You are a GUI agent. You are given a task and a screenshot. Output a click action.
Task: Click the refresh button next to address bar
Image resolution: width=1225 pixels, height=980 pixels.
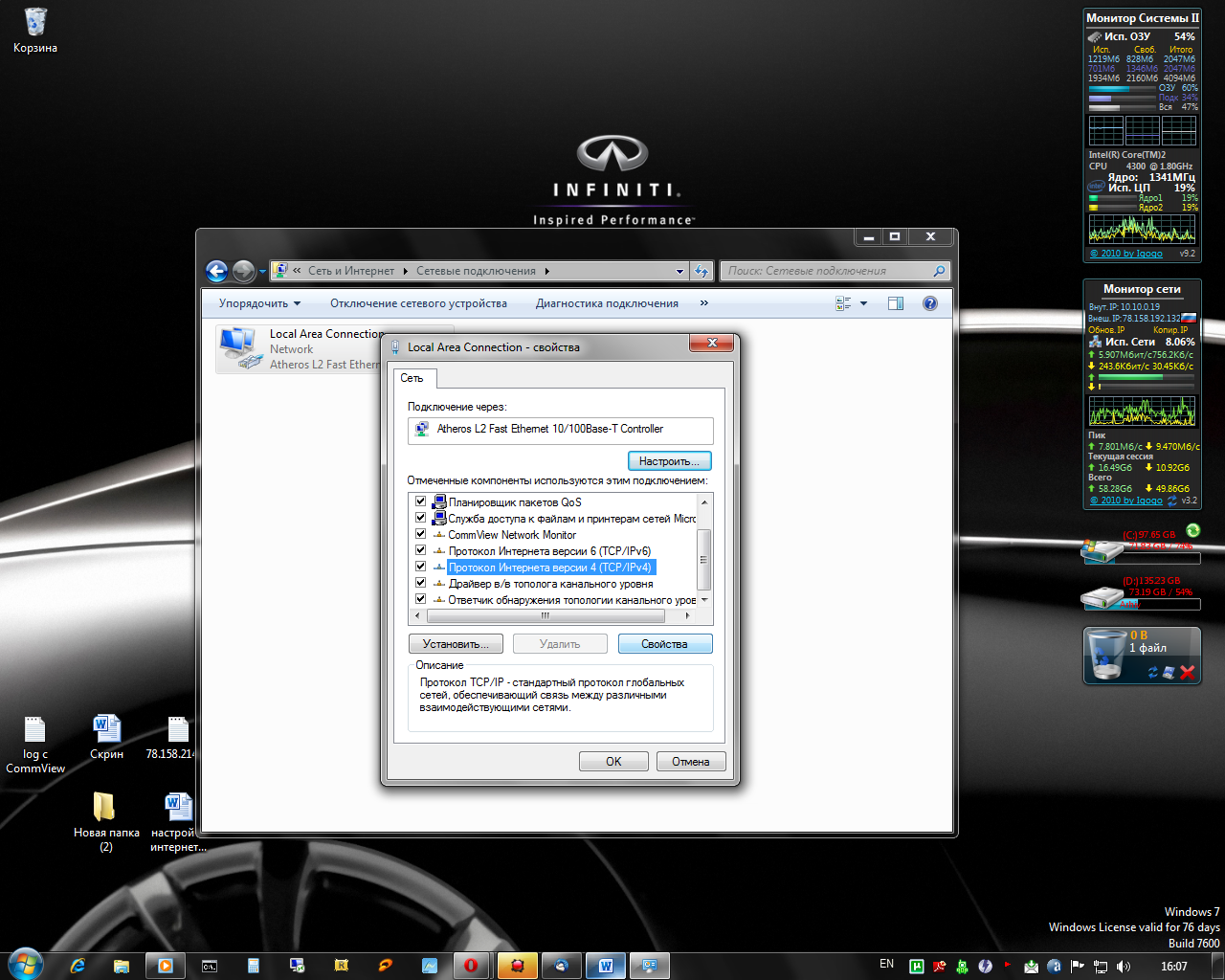702,271
